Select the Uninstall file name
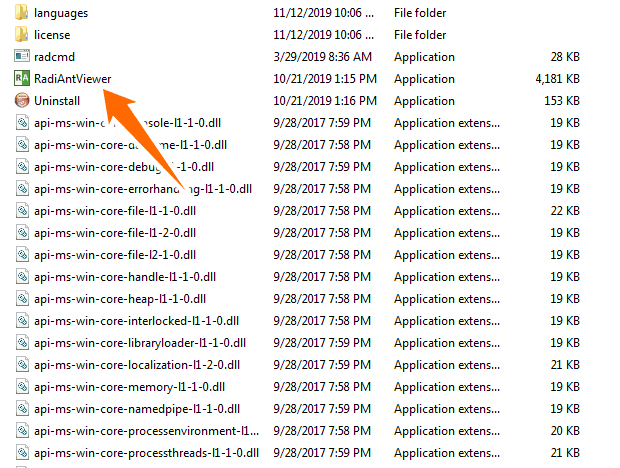Image resolution: width=620 pixels, height=468 pixels. 58,101
